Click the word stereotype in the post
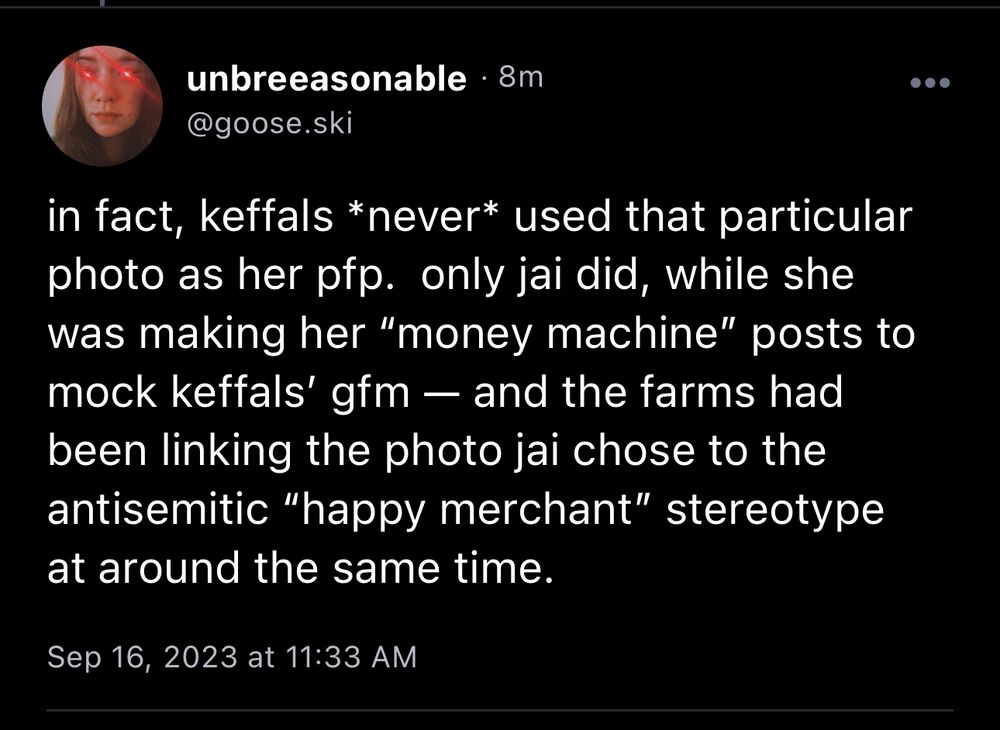The image size is (1000, 730). 774,509
